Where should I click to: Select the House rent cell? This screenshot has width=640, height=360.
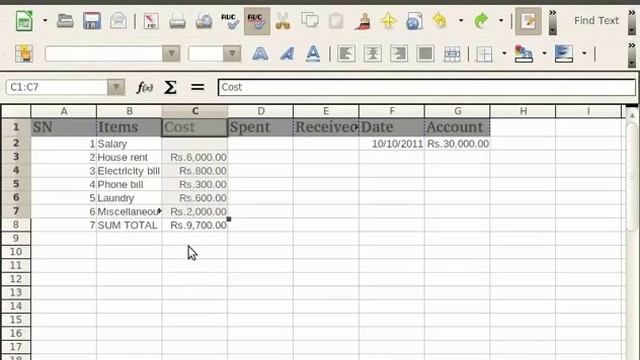[129, 157]
